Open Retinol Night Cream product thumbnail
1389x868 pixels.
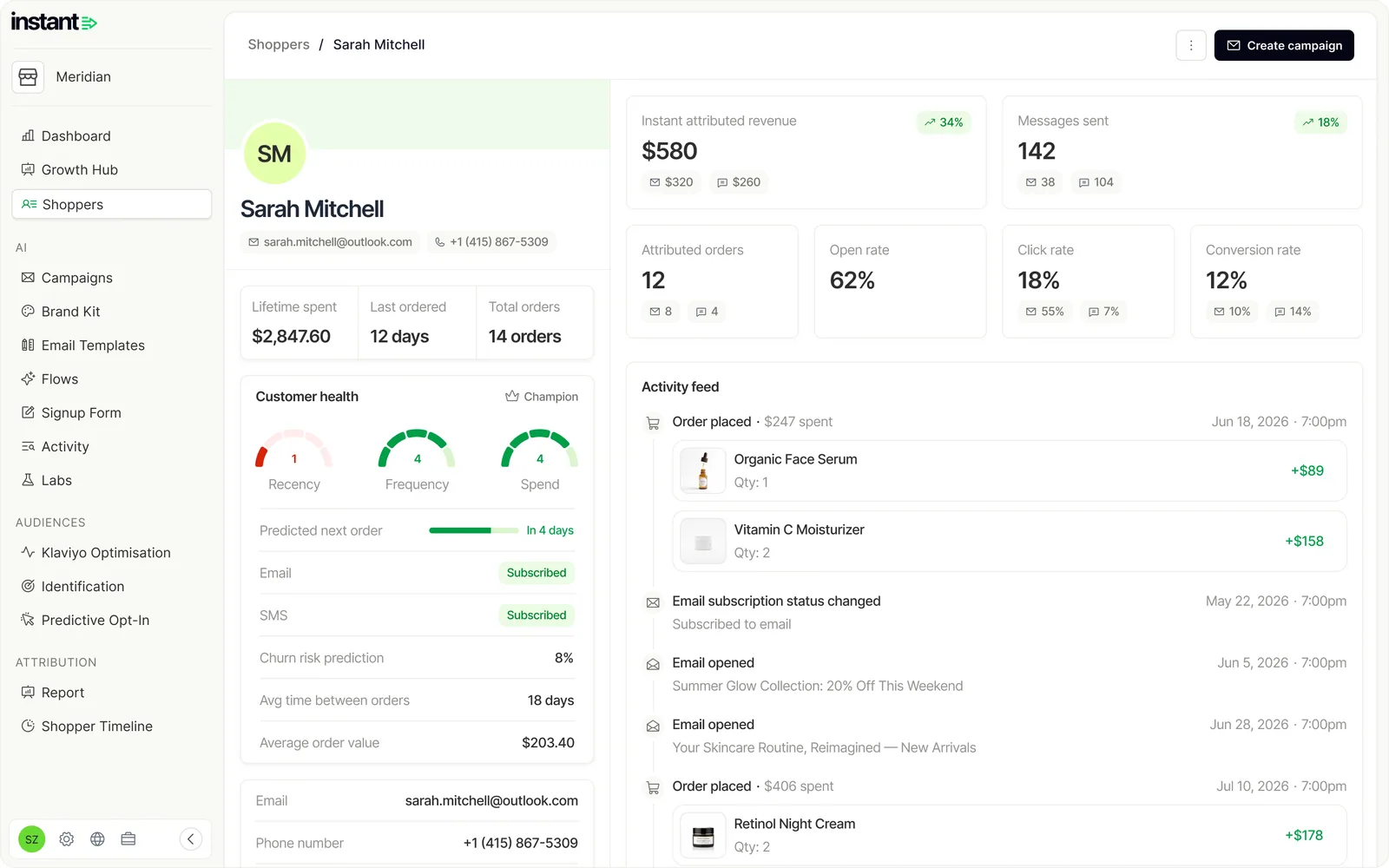click(x=703, y=835)
